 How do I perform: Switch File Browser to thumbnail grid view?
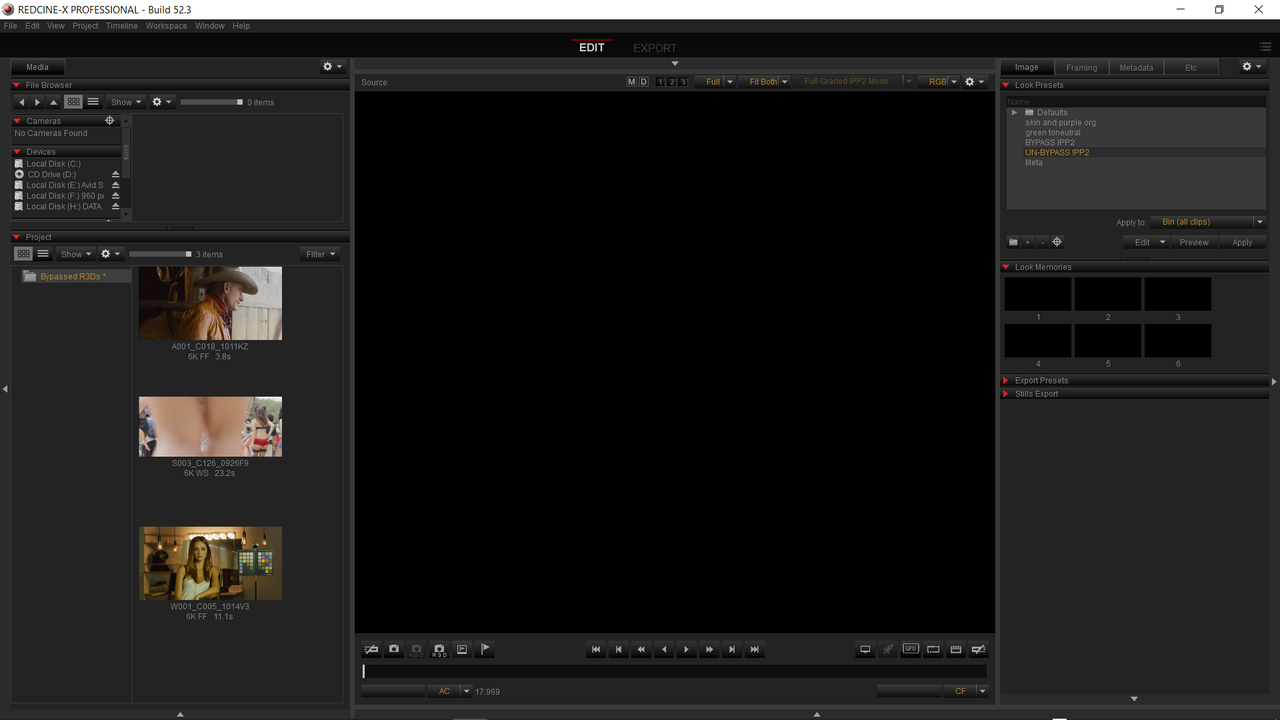click(x=73, y=102)
